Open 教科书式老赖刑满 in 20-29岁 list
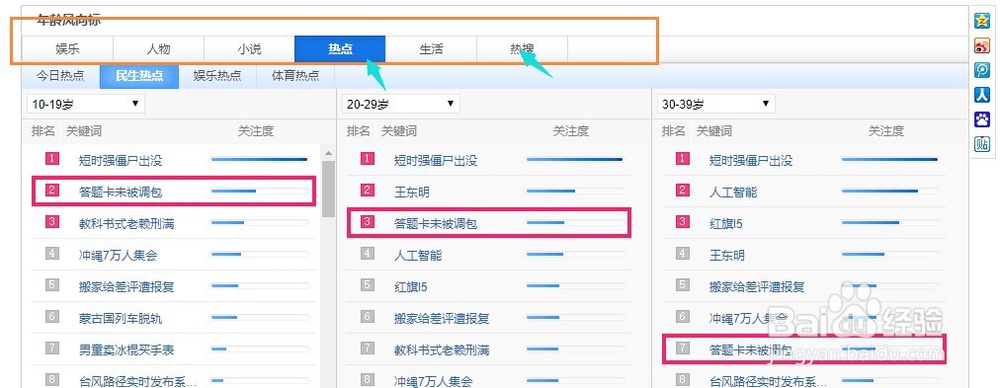The height and width of the screenshot is (388, 1000). 441,350
